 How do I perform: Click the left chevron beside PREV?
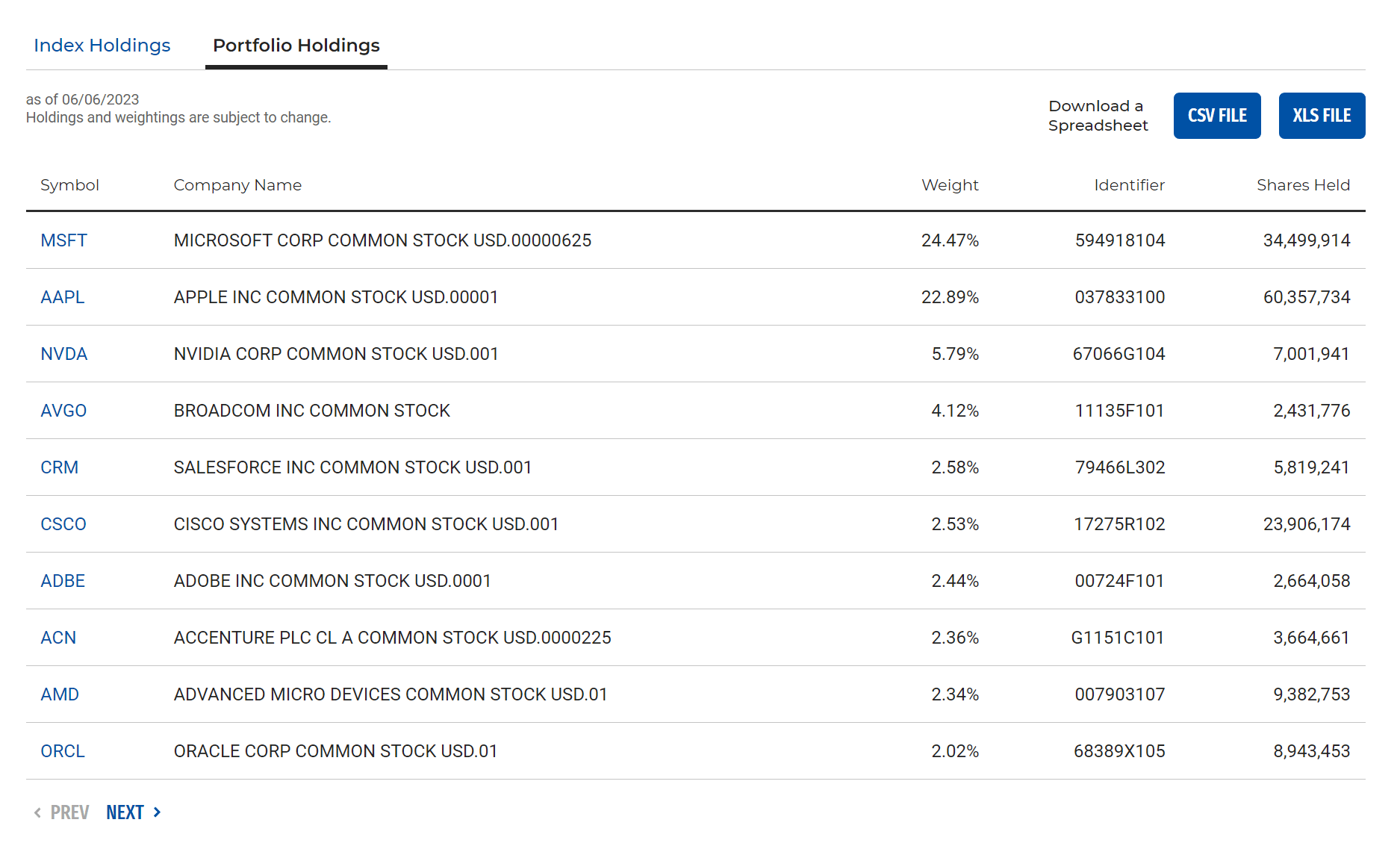point(37,812)
